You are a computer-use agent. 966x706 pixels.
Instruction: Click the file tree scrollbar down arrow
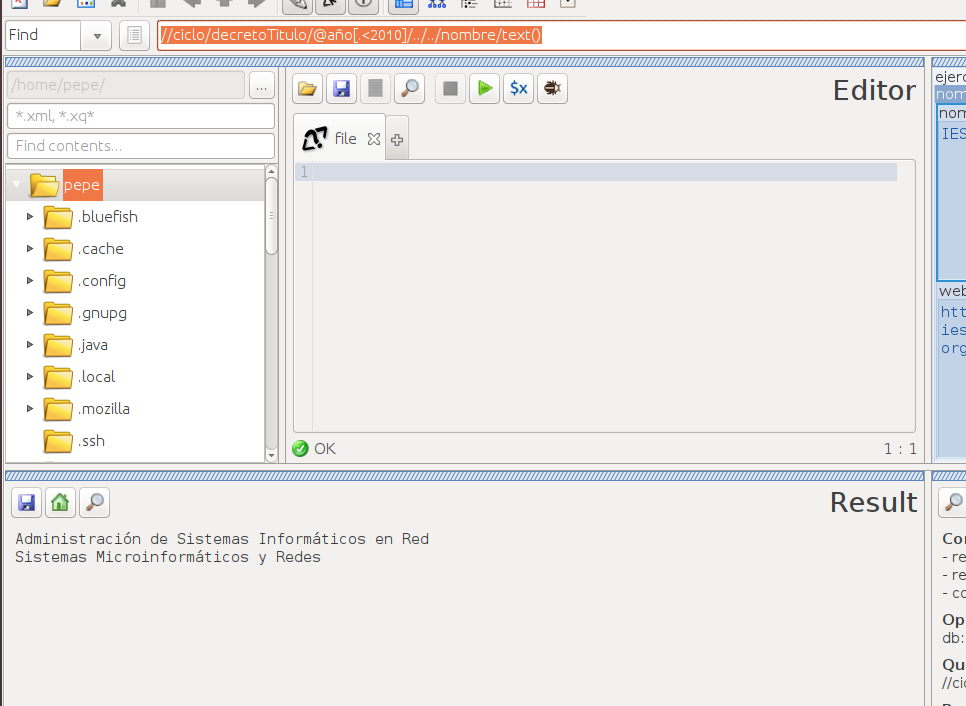pos(271,456)
